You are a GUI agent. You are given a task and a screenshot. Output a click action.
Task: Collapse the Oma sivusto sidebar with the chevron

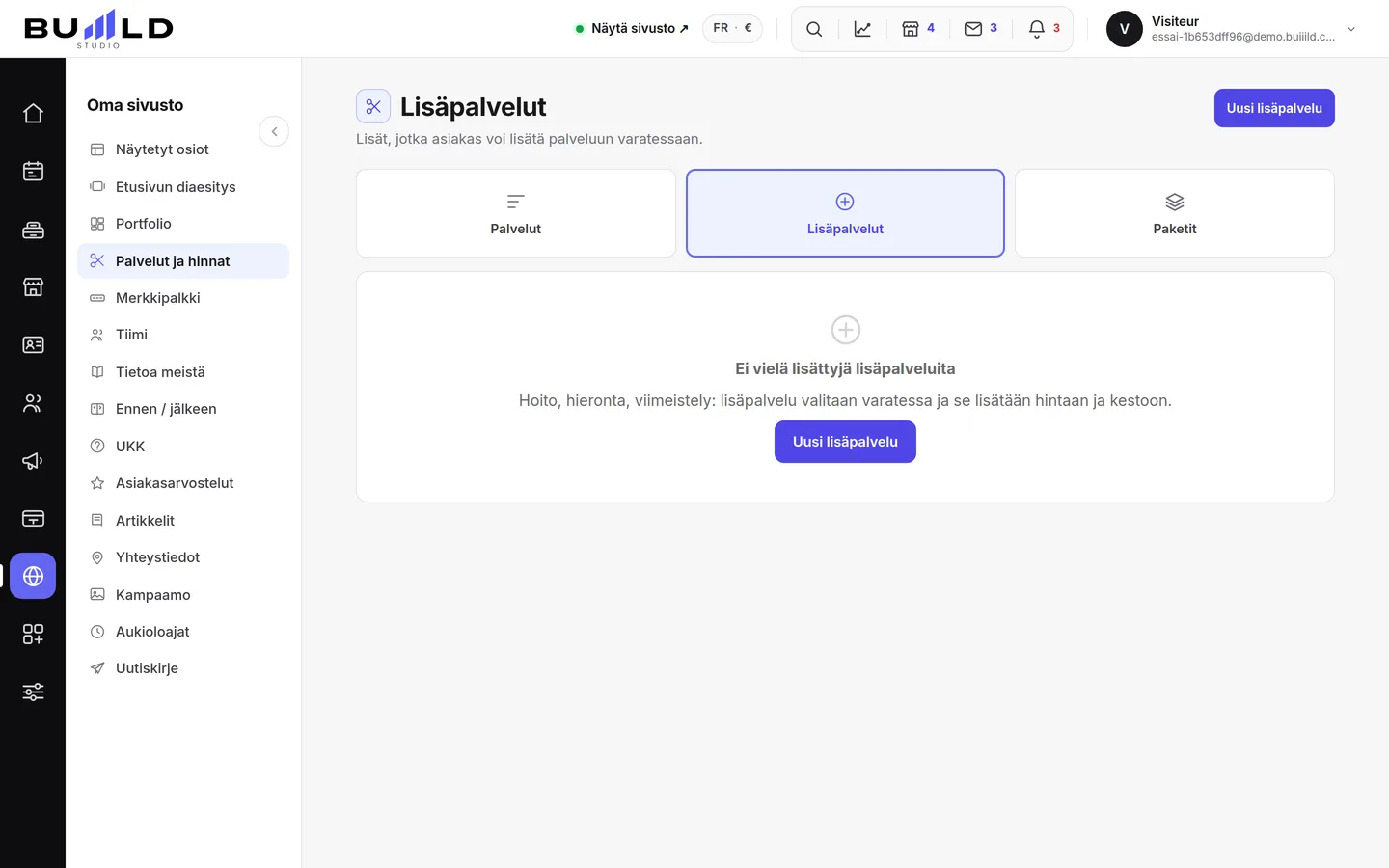[274, 131]
